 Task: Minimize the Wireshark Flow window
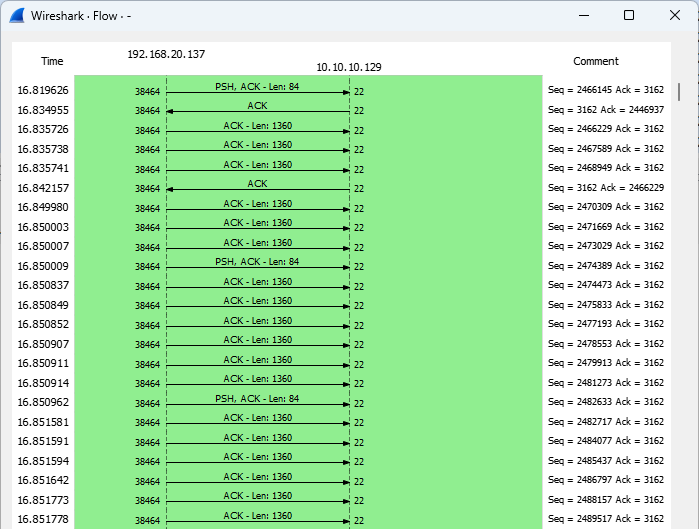click(584, 16)
